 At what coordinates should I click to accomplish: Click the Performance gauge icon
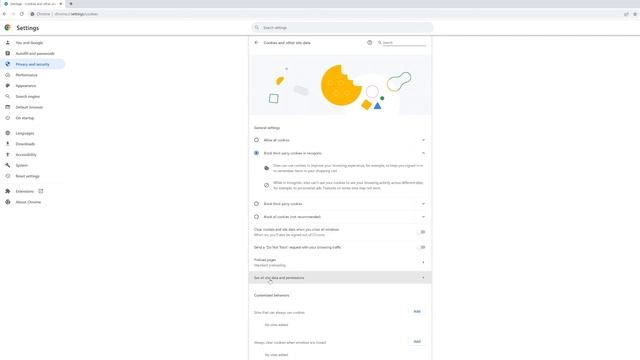click(x=7, y=75)
